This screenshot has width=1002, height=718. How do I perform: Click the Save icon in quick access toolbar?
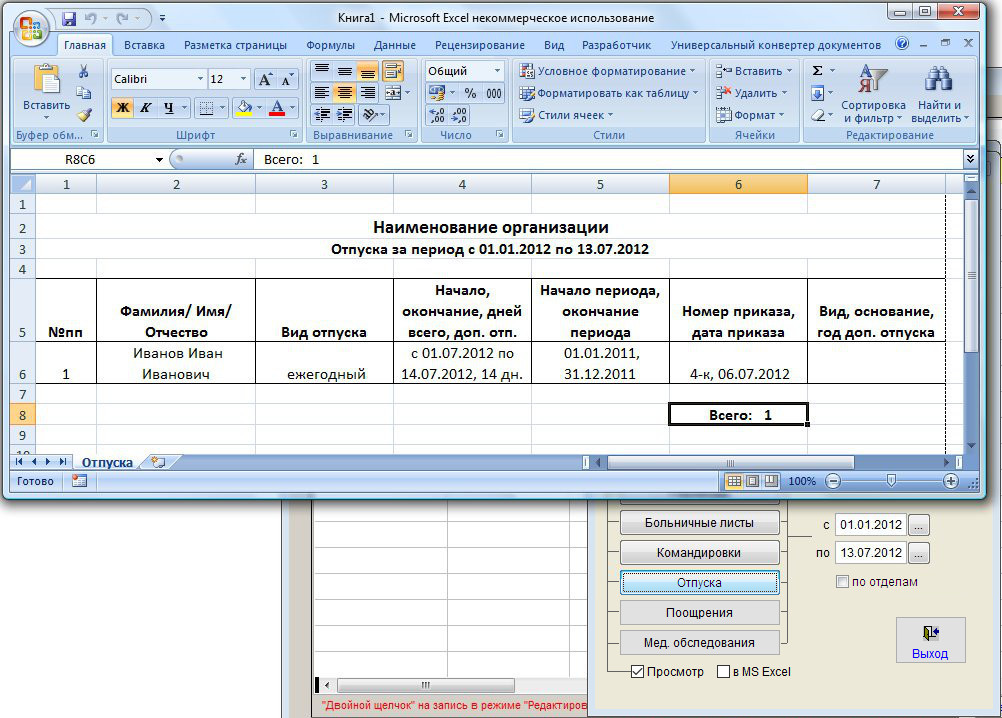69,19
